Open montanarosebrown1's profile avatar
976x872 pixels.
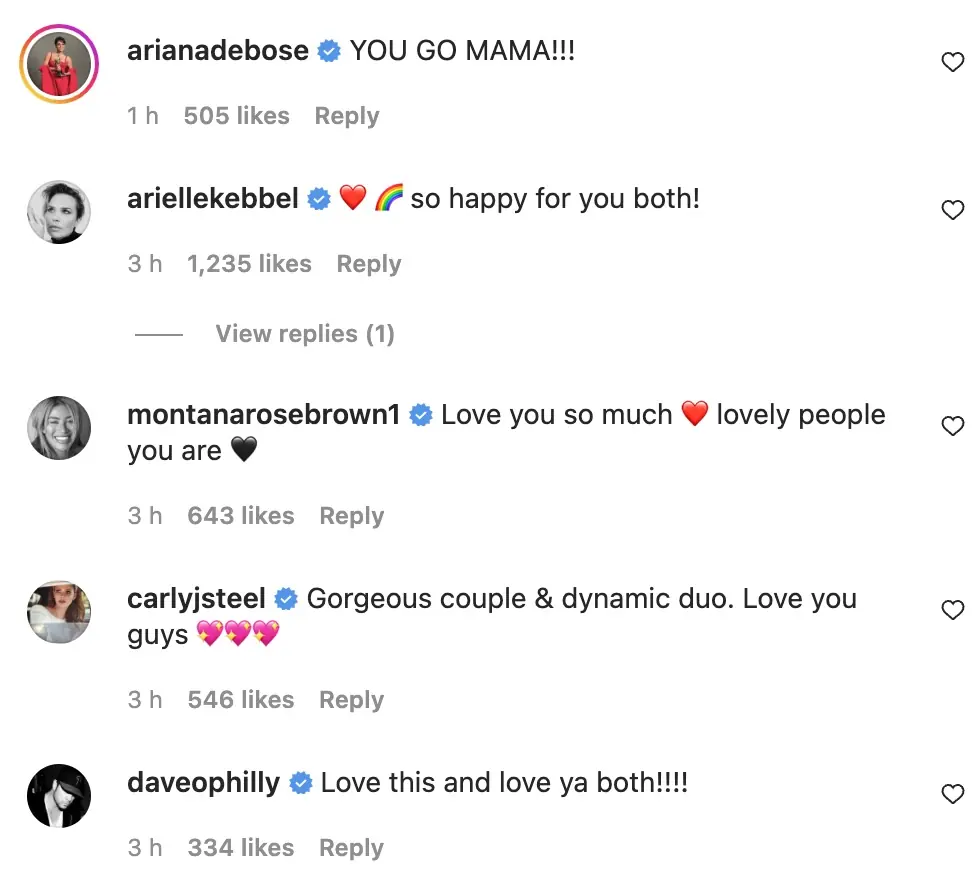(57, 428)
